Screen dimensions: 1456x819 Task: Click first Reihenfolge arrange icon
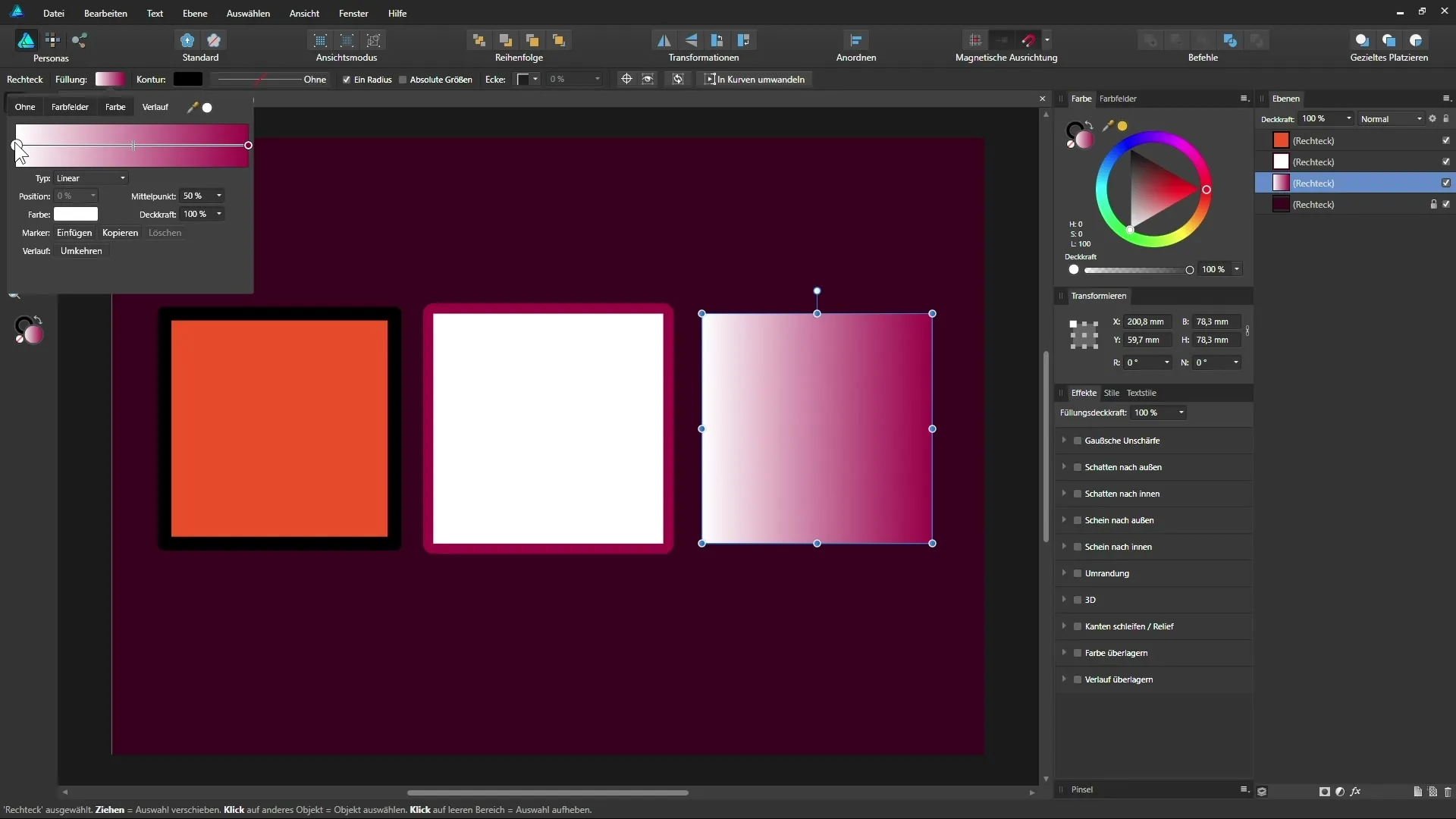click(x=479, y=40)
